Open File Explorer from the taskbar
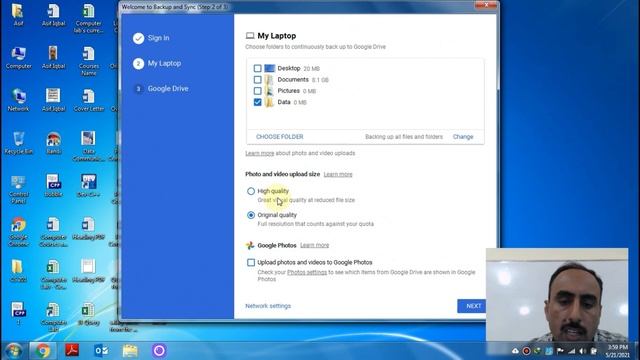 pyautogui.click(x=130, y=351)
